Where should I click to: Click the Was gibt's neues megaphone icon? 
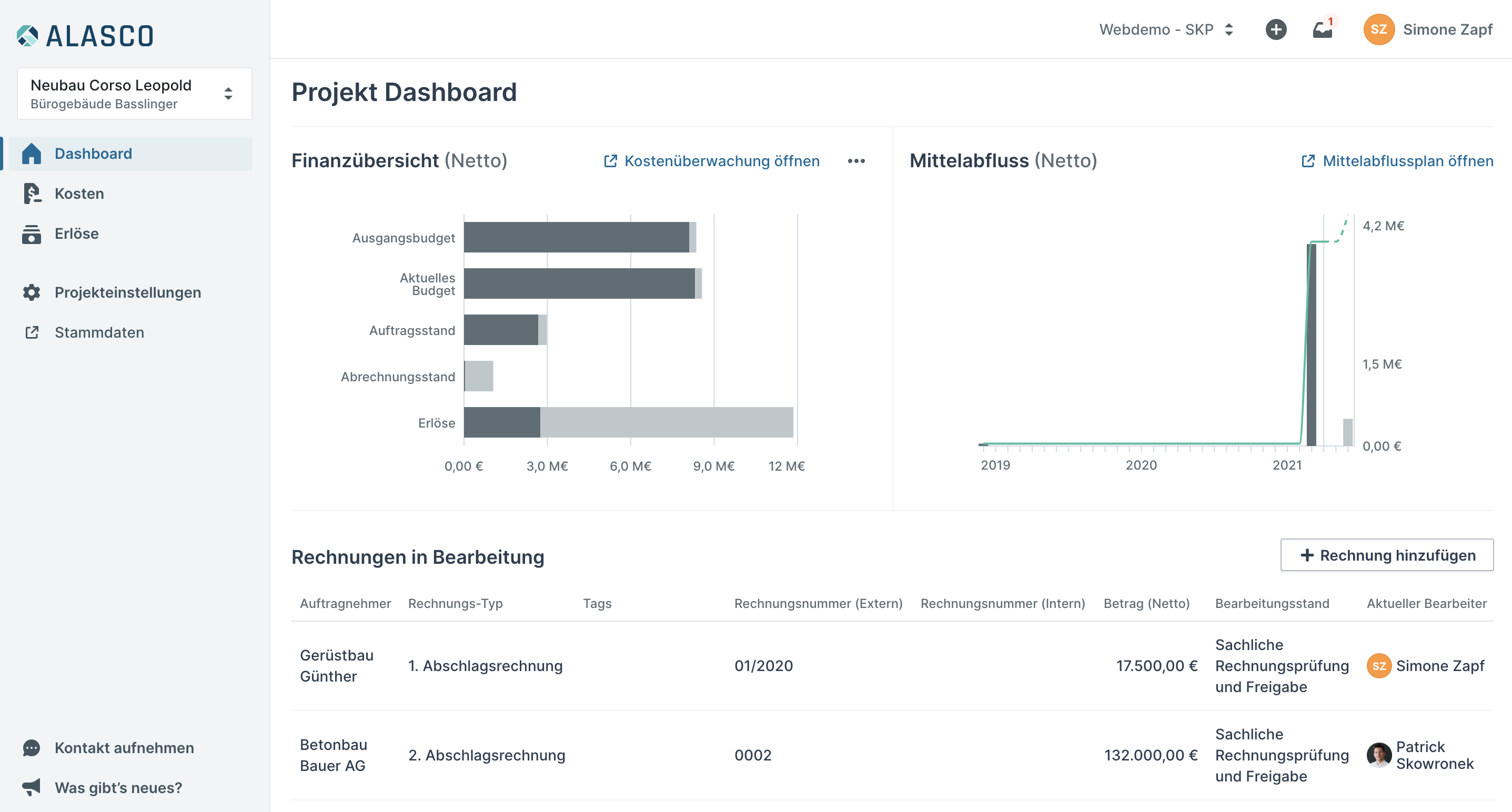[32, 787]
